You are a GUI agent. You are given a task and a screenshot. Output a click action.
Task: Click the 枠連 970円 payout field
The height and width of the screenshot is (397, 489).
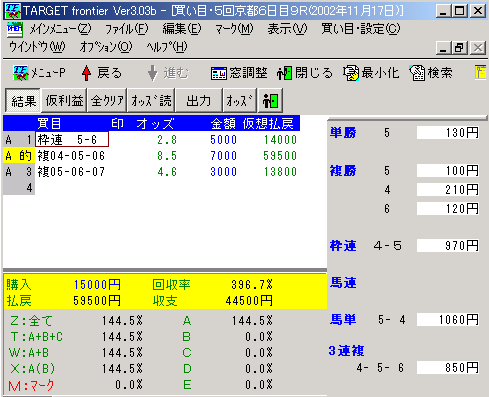tap(448, 246)
